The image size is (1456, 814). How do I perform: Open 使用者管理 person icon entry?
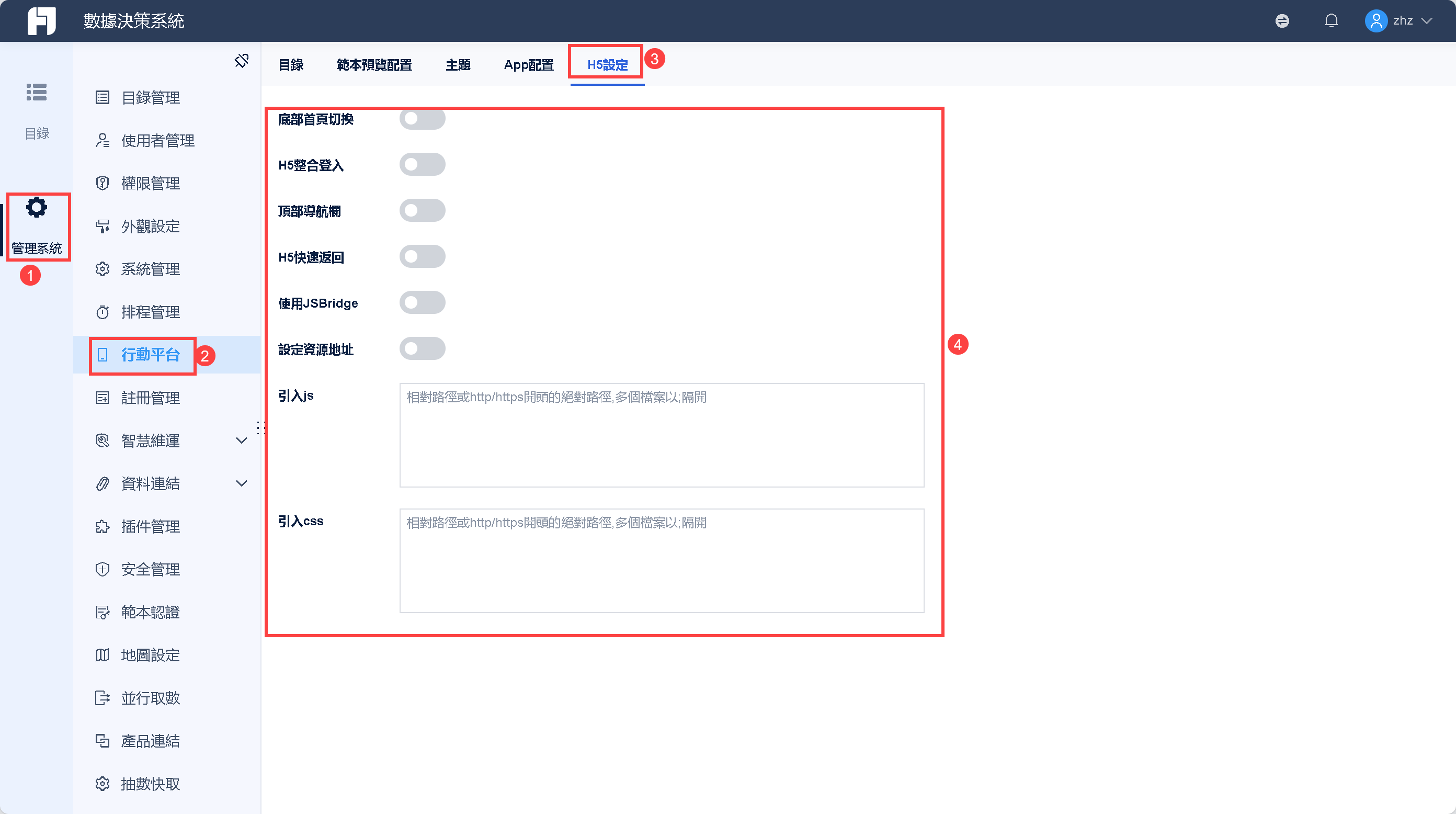point(103,140)
